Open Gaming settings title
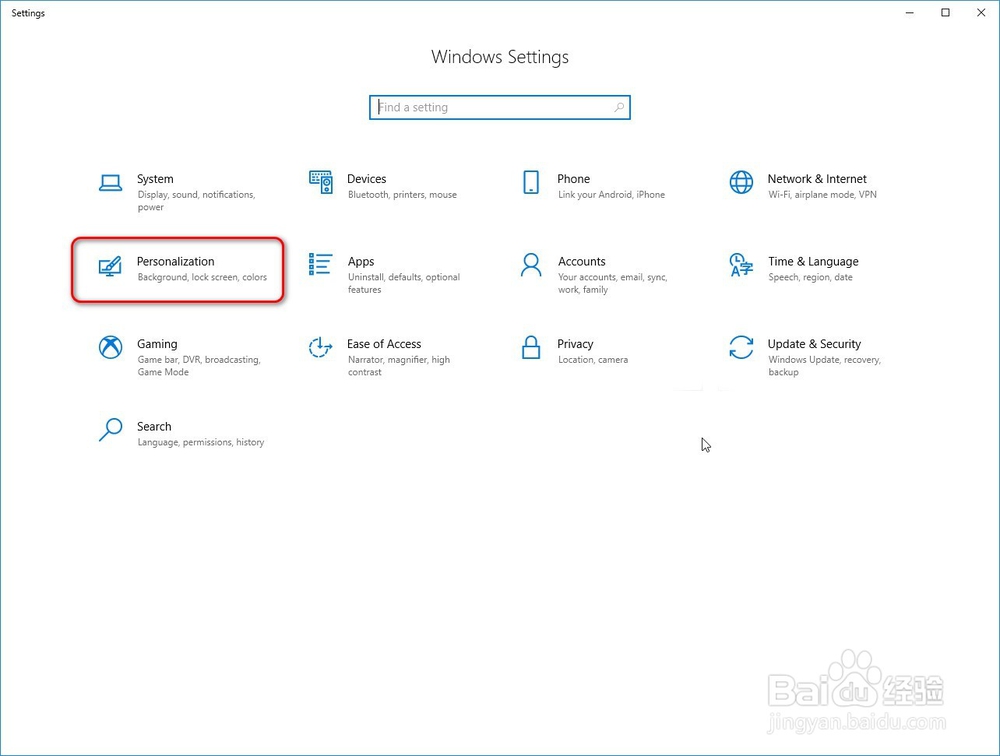 [x=157, y=344]
